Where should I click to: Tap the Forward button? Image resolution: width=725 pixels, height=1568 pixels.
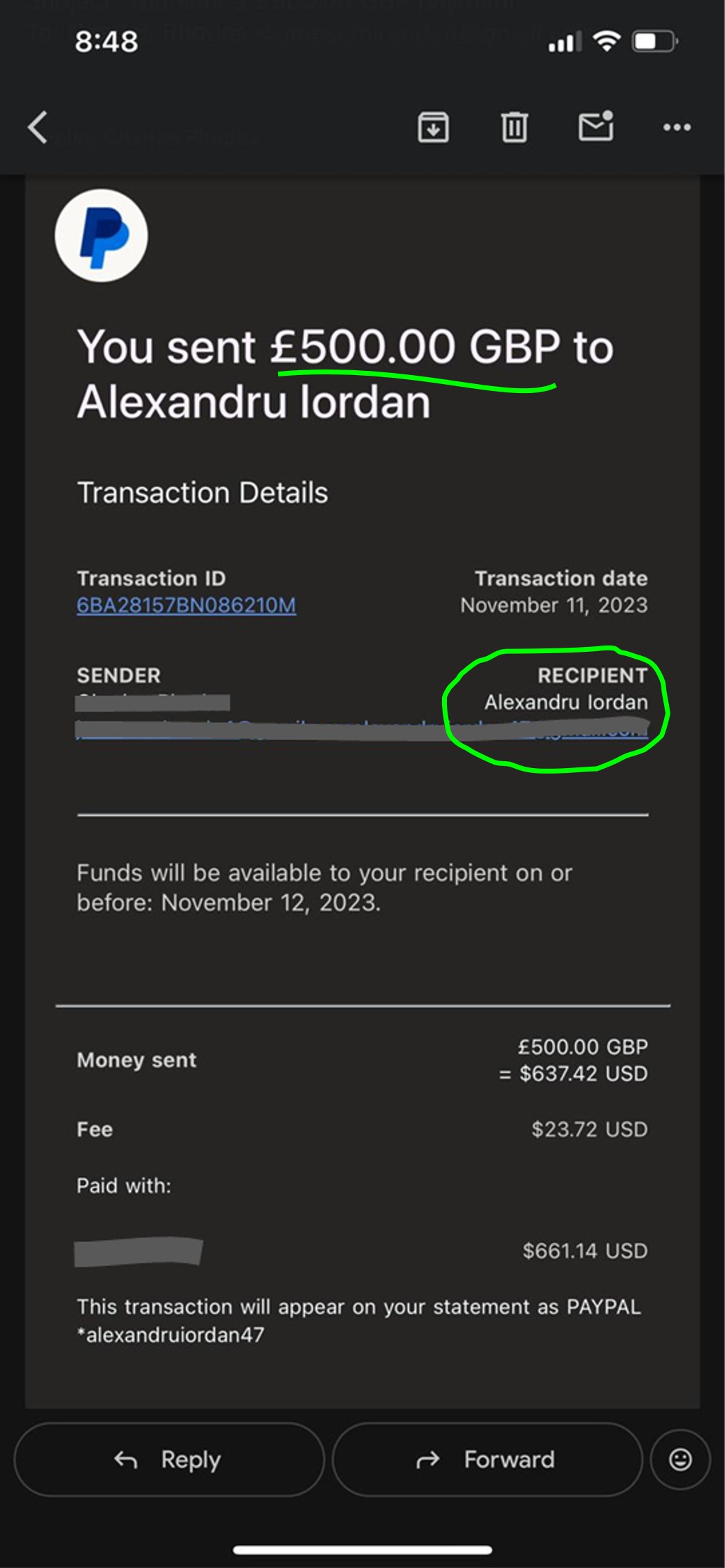coord(487,1459)
